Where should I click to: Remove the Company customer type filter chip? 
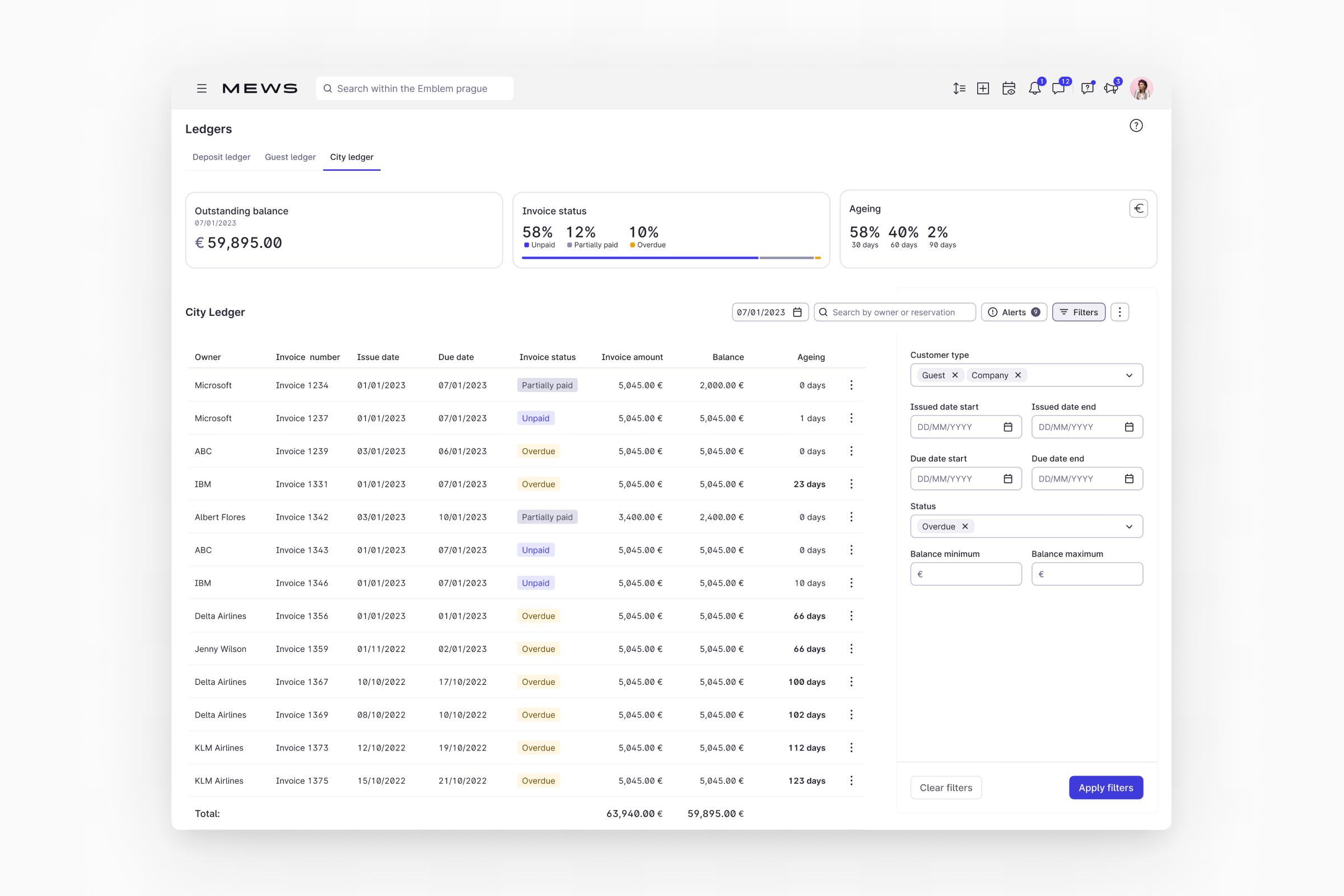click(1018, 375)
